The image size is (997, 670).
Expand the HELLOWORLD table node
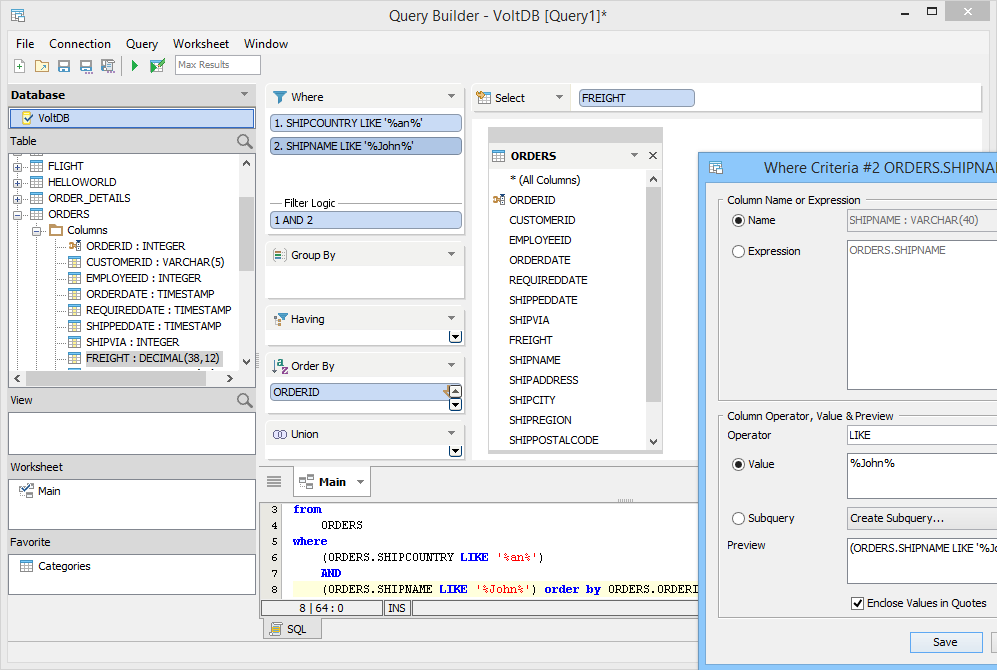click(17, 182)
